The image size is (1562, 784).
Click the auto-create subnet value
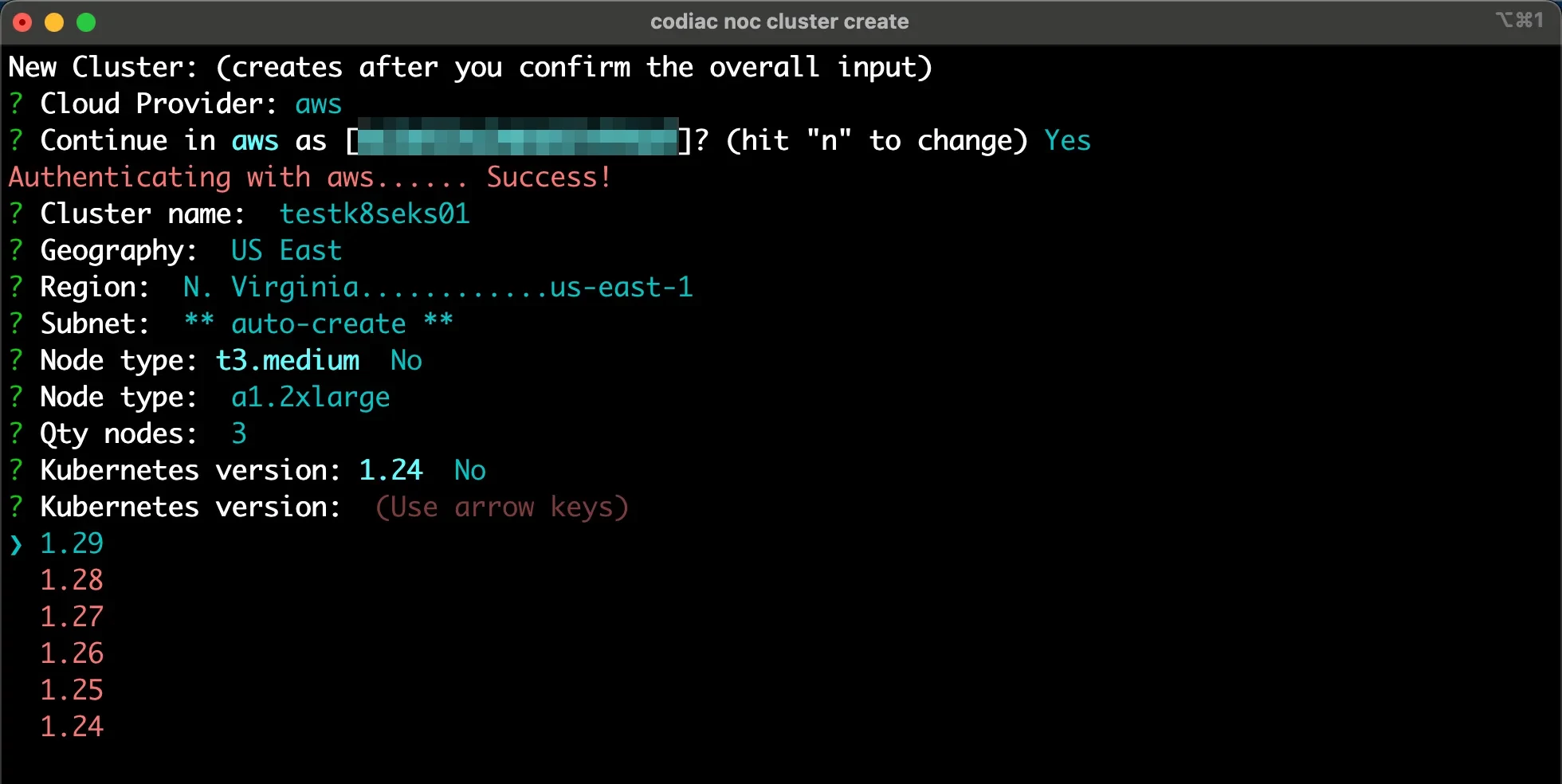(318, 323)
